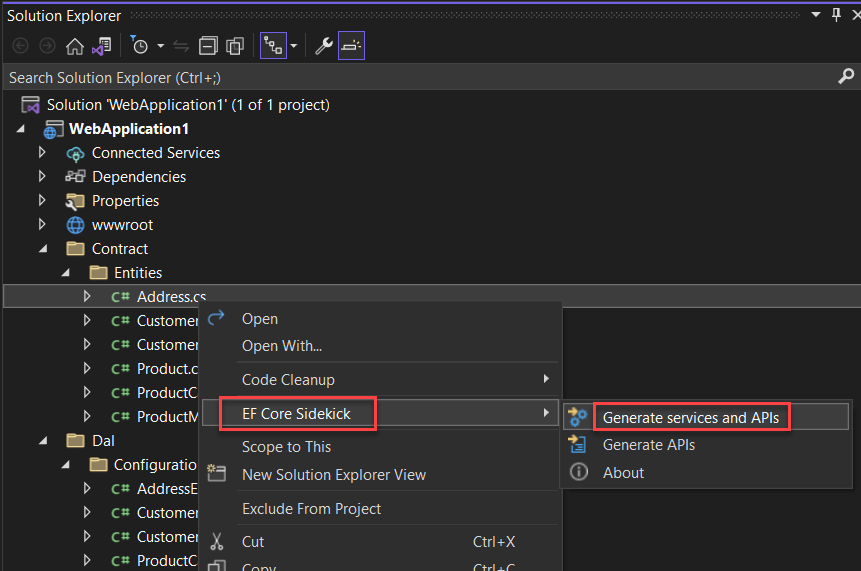Open the Pending Changes Filter clock icon
This screenshot has height=571, width=861.
(x=139, y=46)
